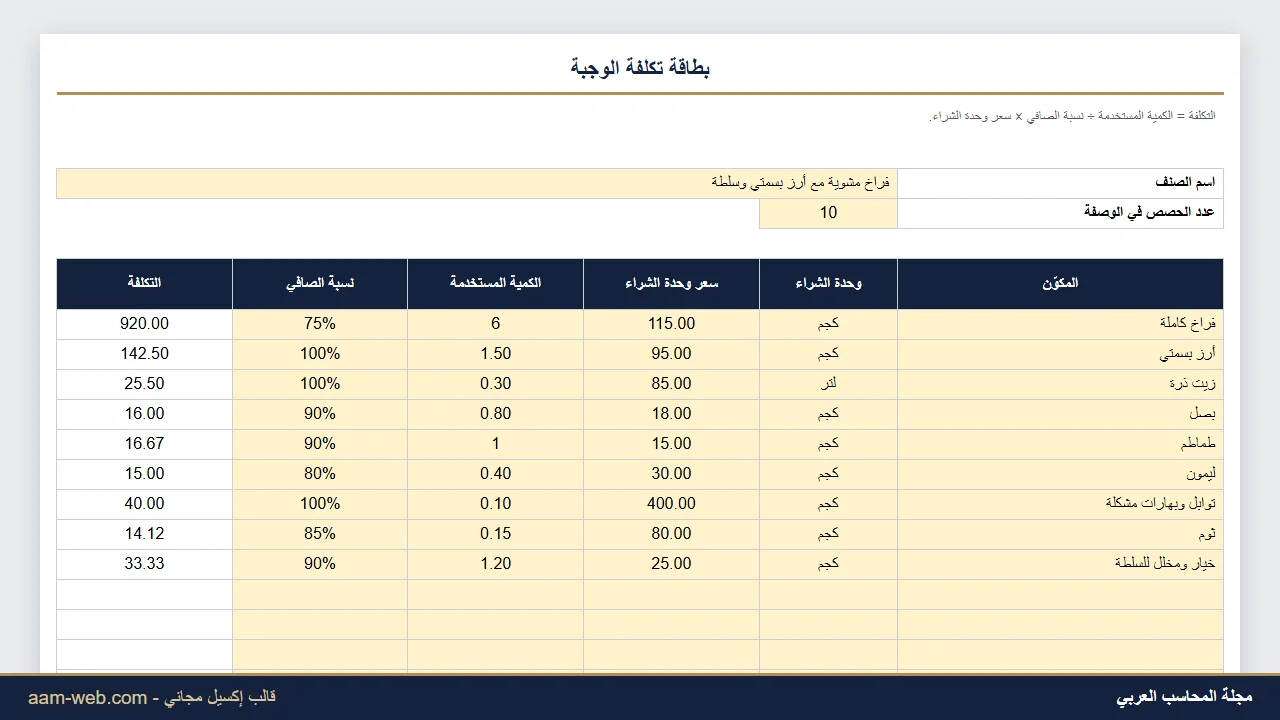This screenshot has height=720, width=1280.
Task: Click the dish name field فراخ مشوية مع أرز بسمتي وسلطة
Action: click(x=477, y=184)
